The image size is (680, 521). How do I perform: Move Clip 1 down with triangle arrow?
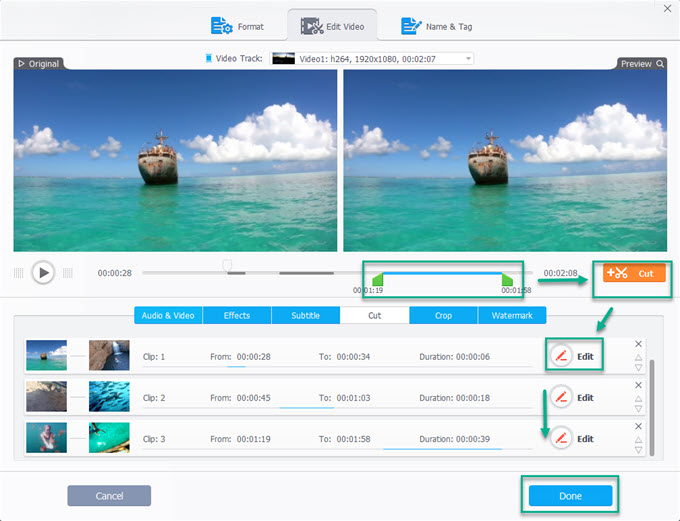(x=638, y=367)
